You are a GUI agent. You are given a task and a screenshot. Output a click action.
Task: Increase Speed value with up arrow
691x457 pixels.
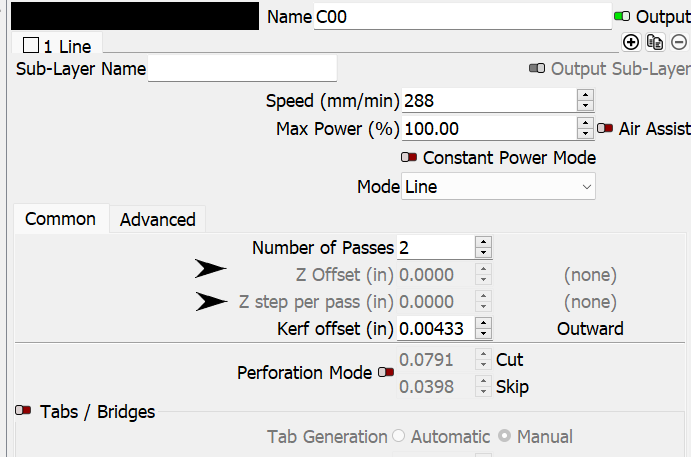(585, 95)
